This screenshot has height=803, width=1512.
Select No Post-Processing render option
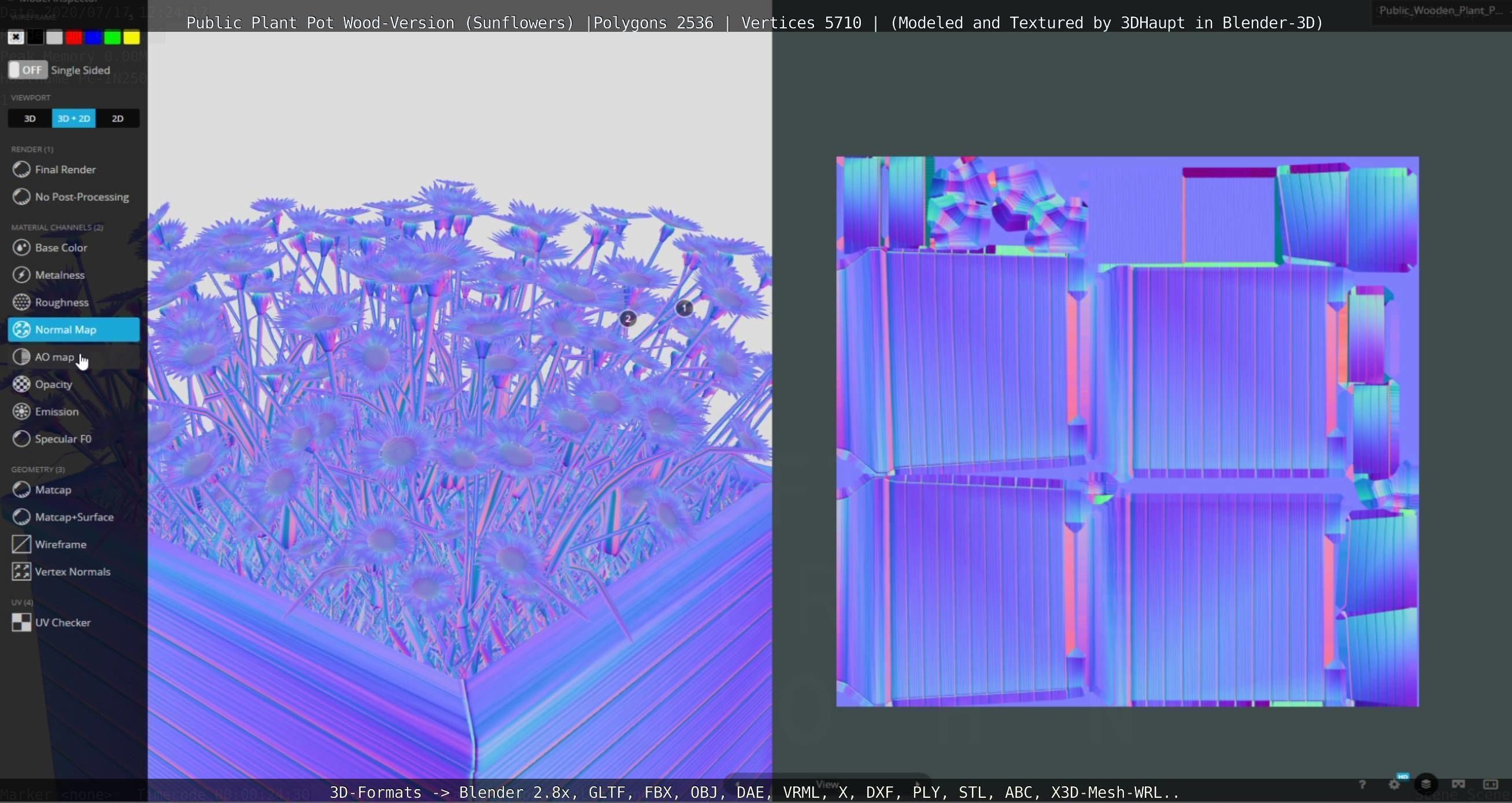tap(82, 197)
